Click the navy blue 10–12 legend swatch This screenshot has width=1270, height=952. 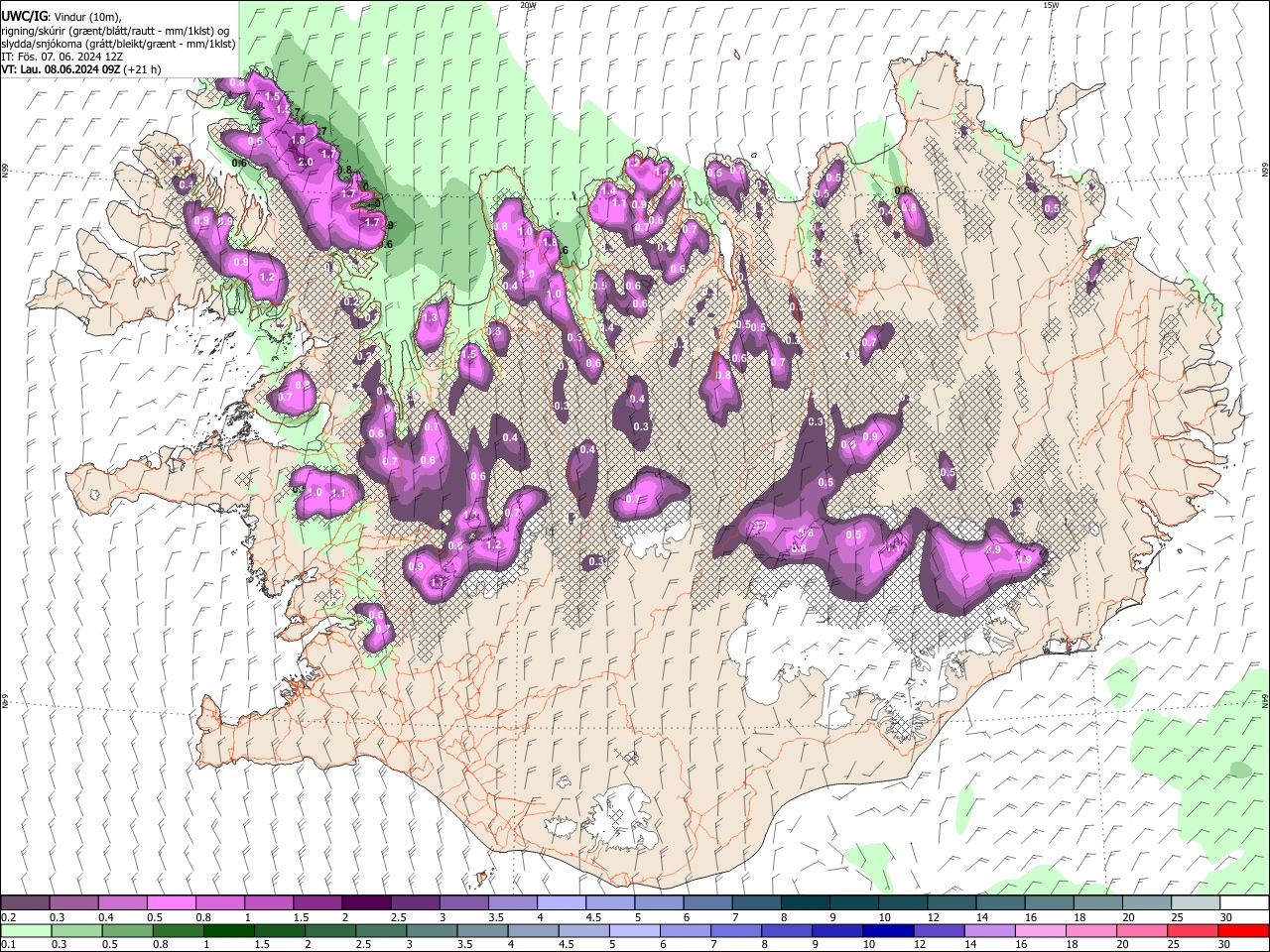888,930
